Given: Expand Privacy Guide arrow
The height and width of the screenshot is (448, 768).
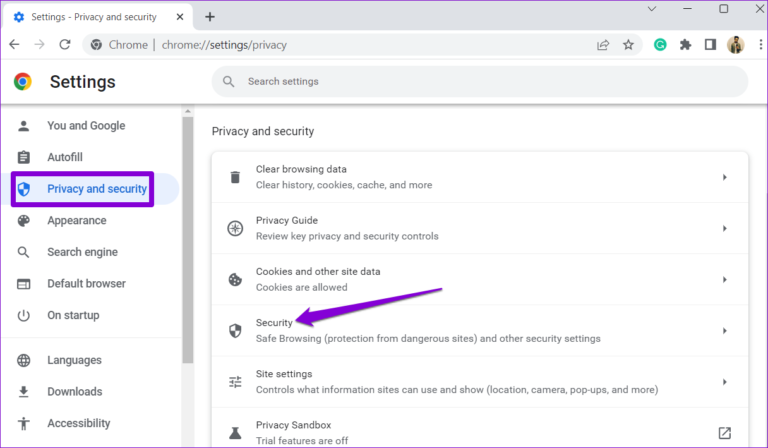Looking at the screenshot, I should (x=724, y=228).
